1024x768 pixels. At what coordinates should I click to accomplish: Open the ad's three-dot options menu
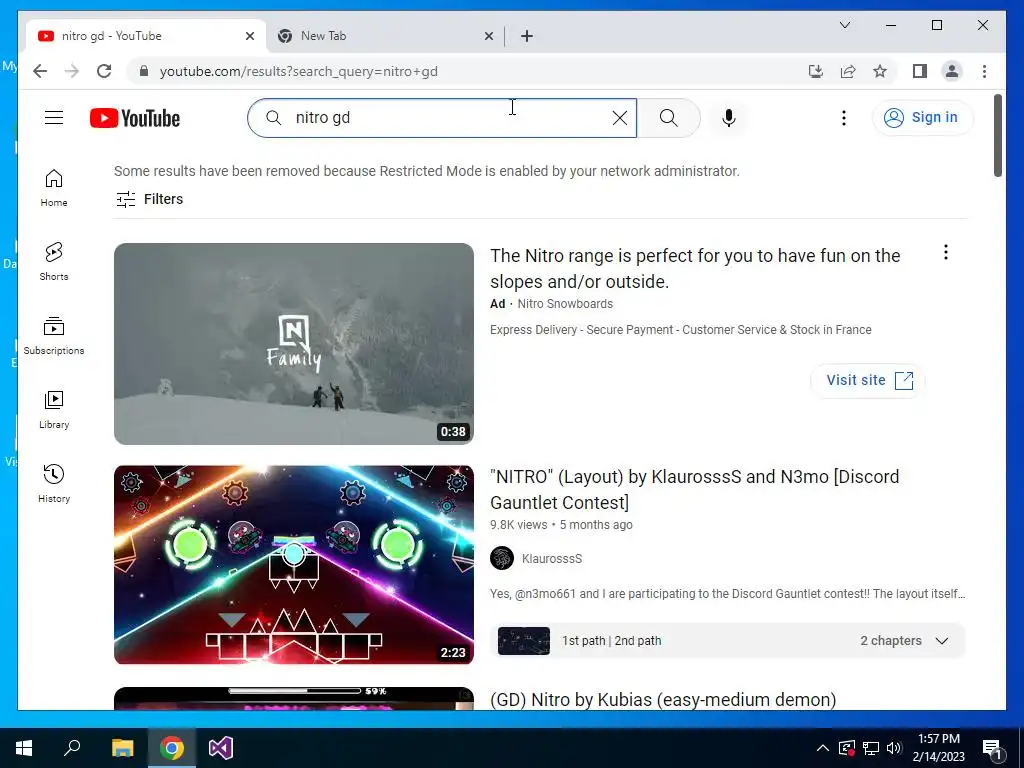point(946,252)
